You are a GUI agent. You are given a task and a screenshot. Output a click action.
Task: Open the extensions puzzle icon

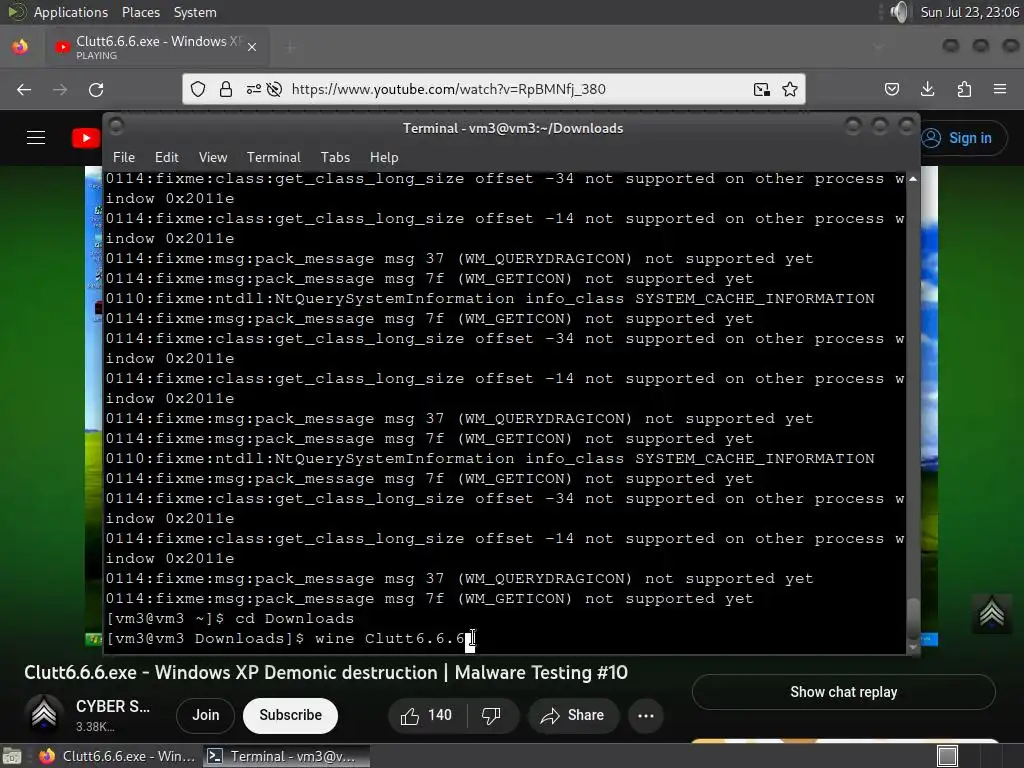[964, 89]
